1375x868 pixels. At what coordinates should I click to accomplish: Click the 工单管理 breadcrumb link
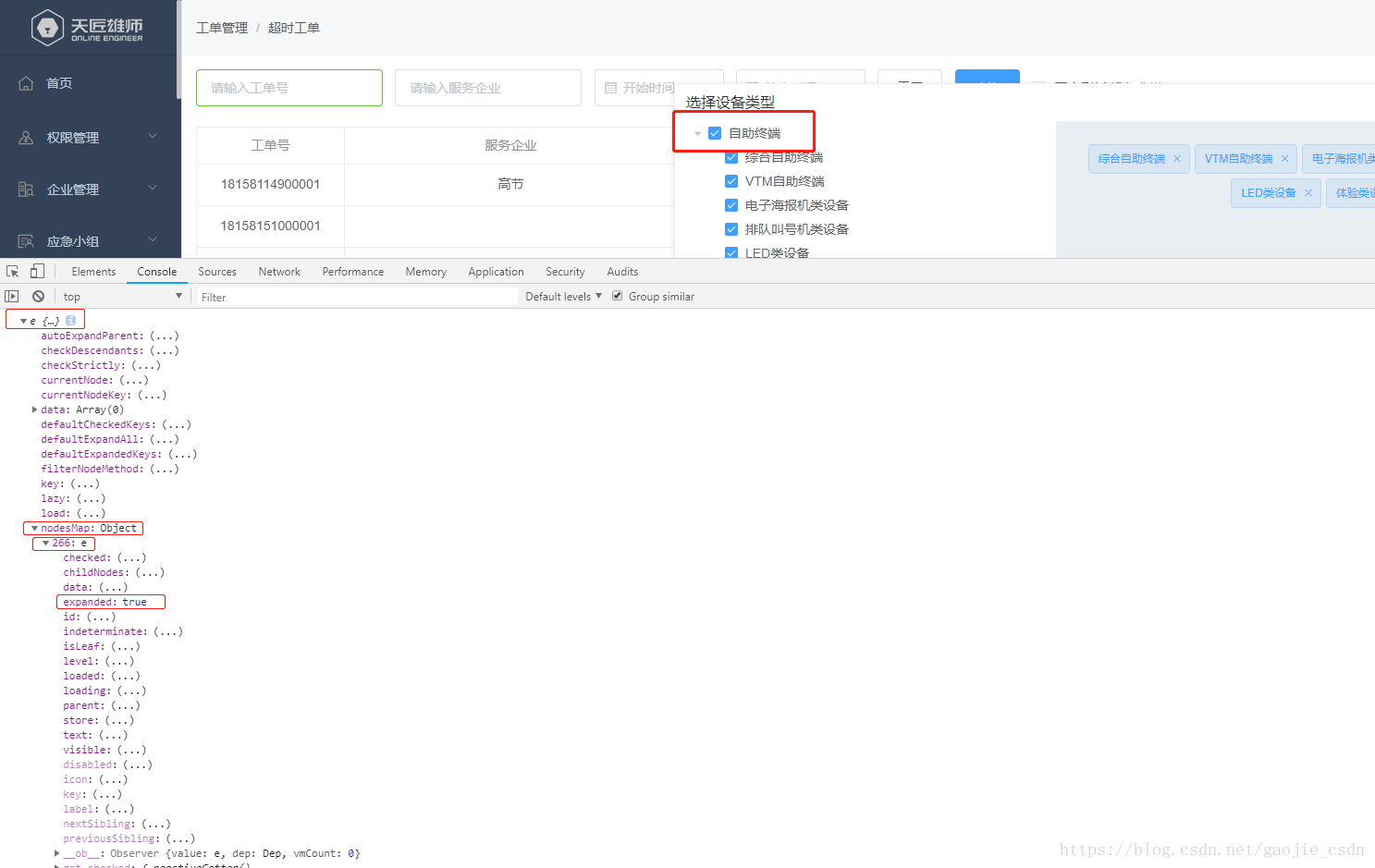(x=222, y=28)
